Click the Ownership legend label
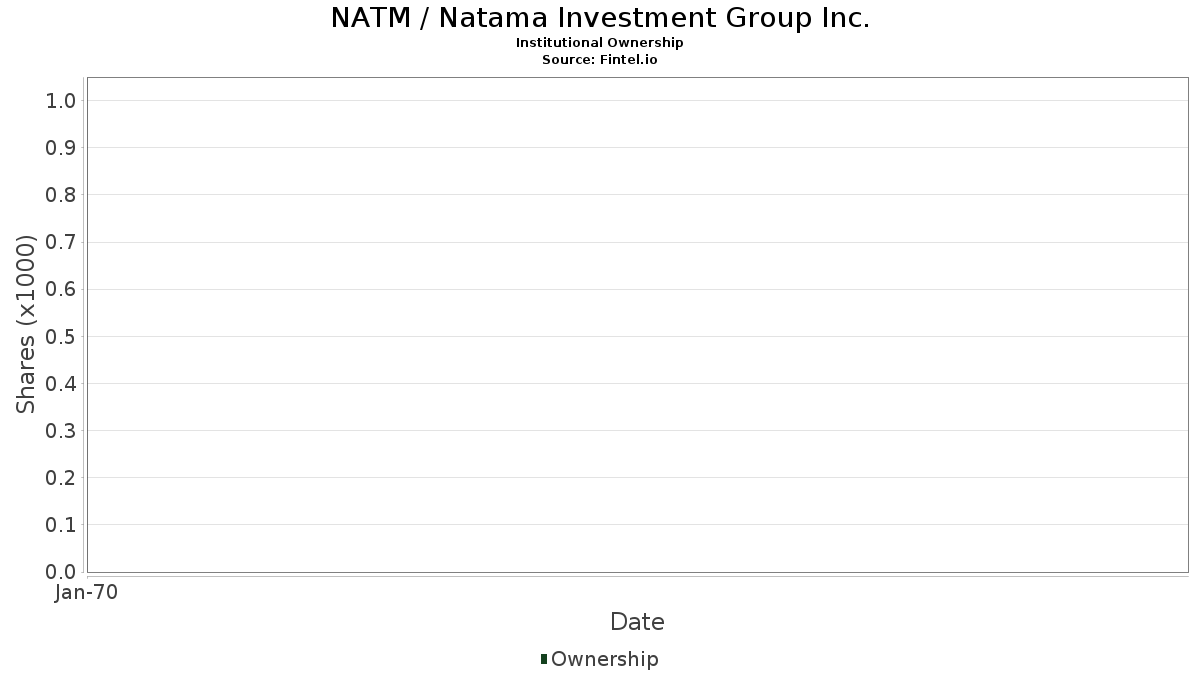The height and width of the screenshot is (675, 1200). pyautogui.click(x=604, y=659)
